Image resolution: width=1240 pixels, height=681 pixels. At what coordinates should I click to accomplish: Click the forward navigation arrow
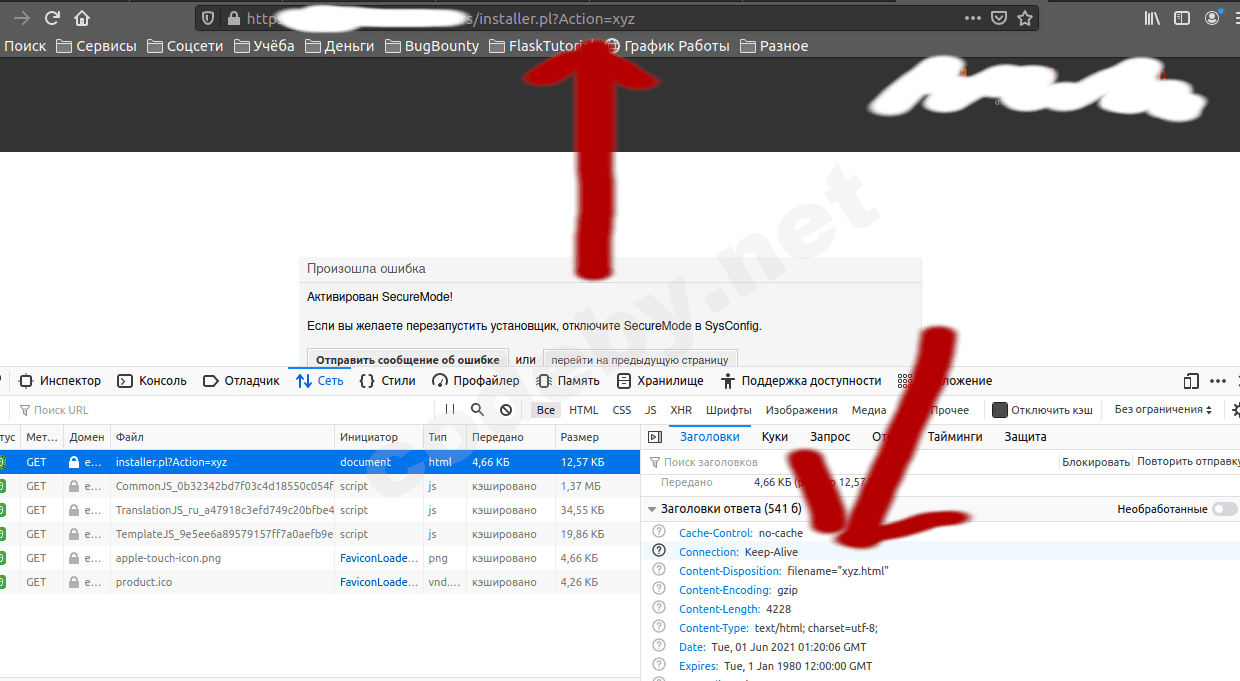pyautogui.click(x=21, y=18)
